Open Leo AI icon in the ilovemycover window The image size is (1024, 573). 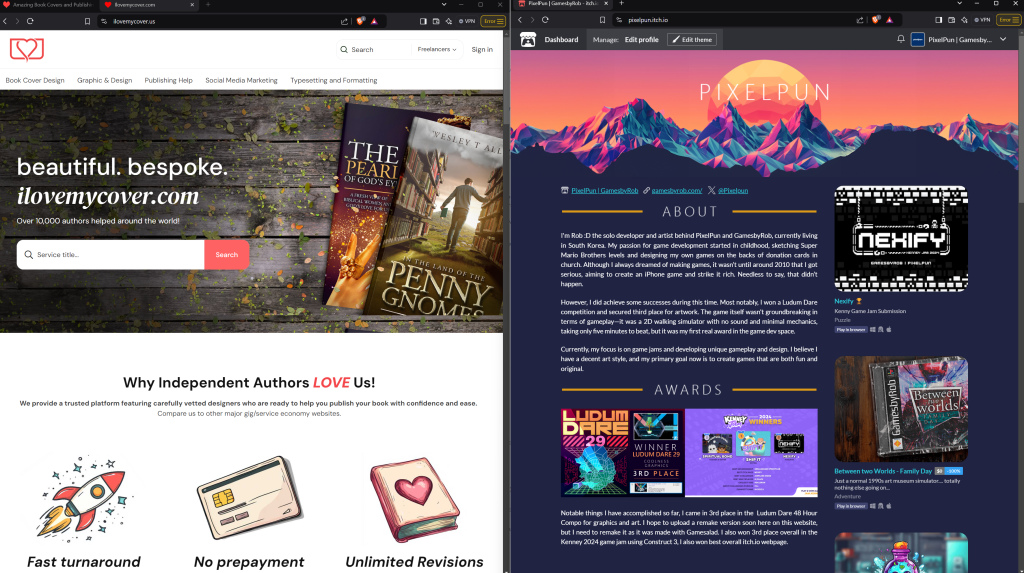pyautogui.click(x=449, y=21)
